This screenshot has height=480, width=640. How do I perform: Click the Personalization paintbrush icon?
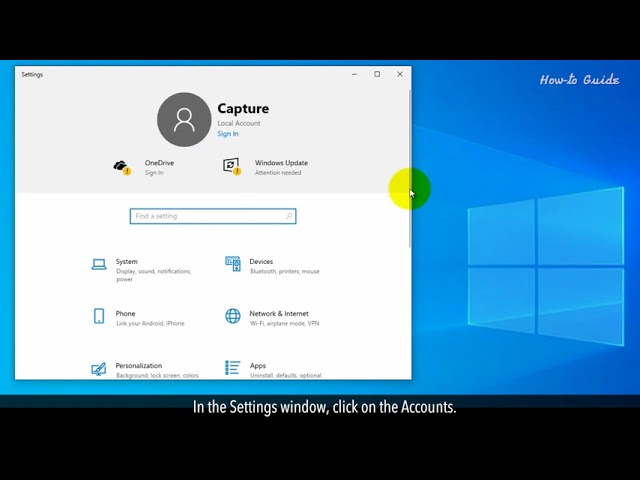[x=98, y=369]
